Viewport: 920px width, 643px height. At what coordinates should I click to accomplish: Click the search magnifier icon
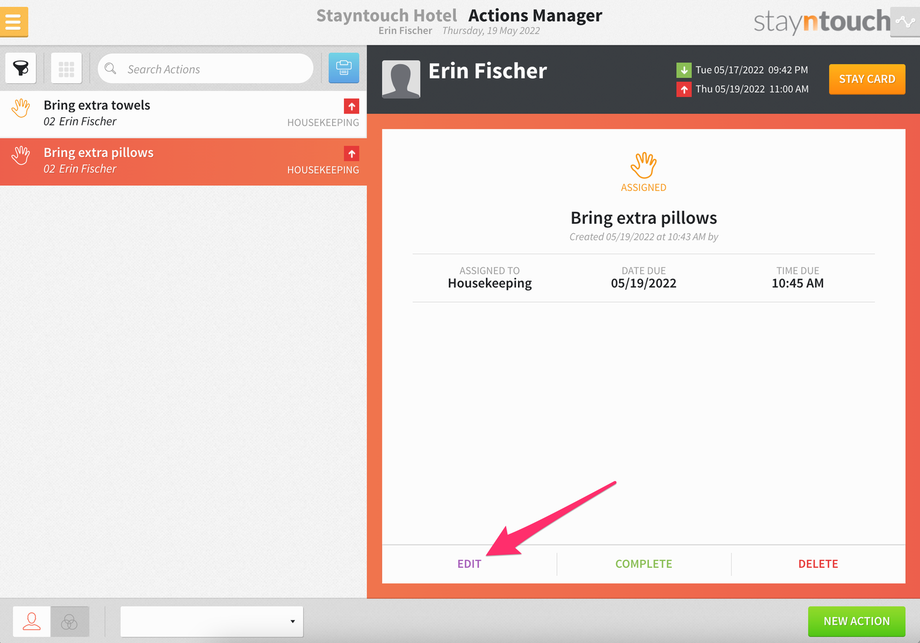pos(110,69)
